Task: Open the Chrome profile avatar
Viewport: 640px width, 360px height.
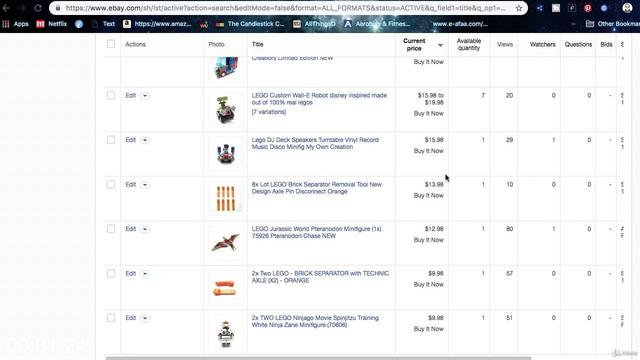Action: [627, 8]
